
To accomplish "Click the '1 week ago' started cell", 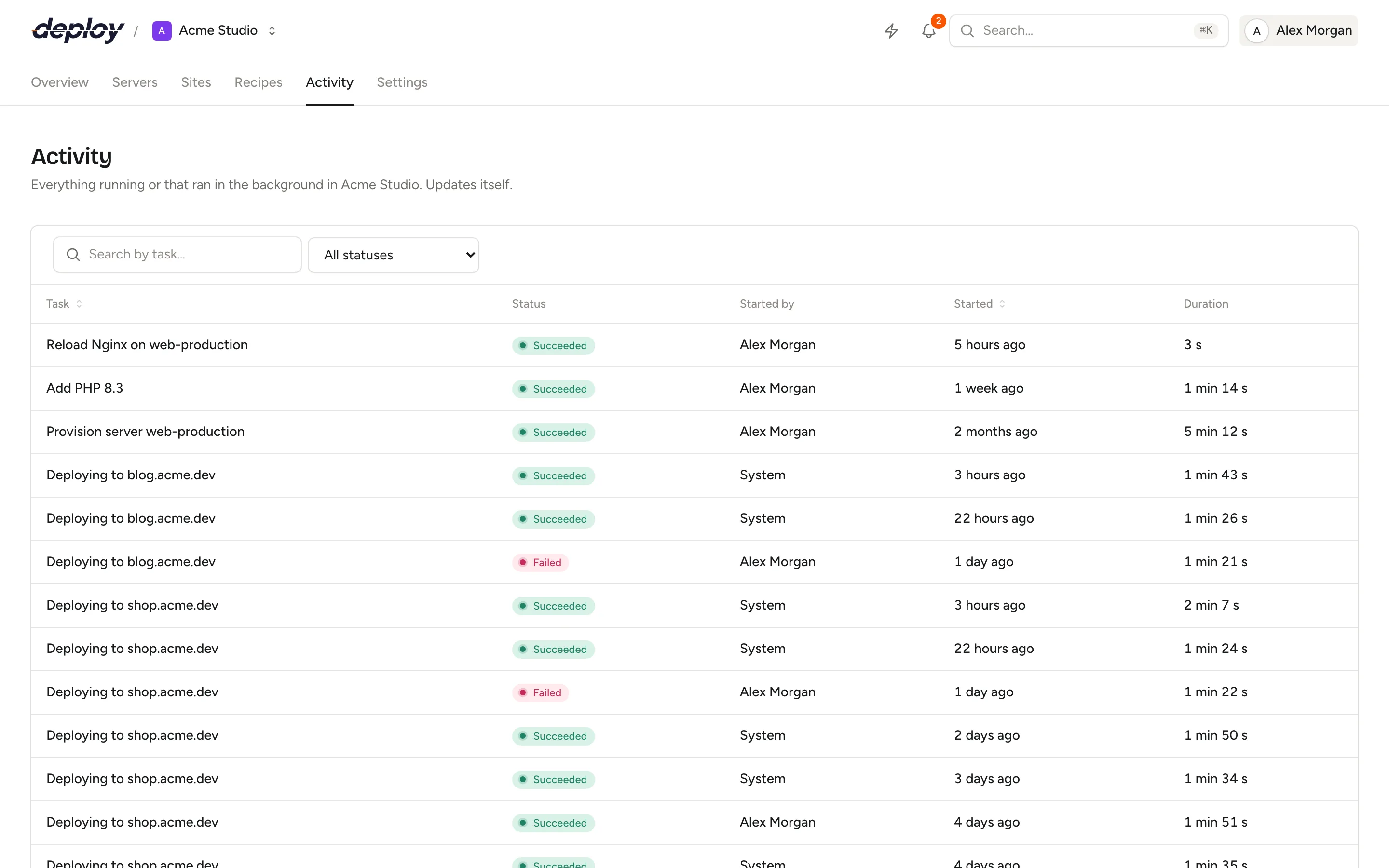I will click(x=988, y=388).
